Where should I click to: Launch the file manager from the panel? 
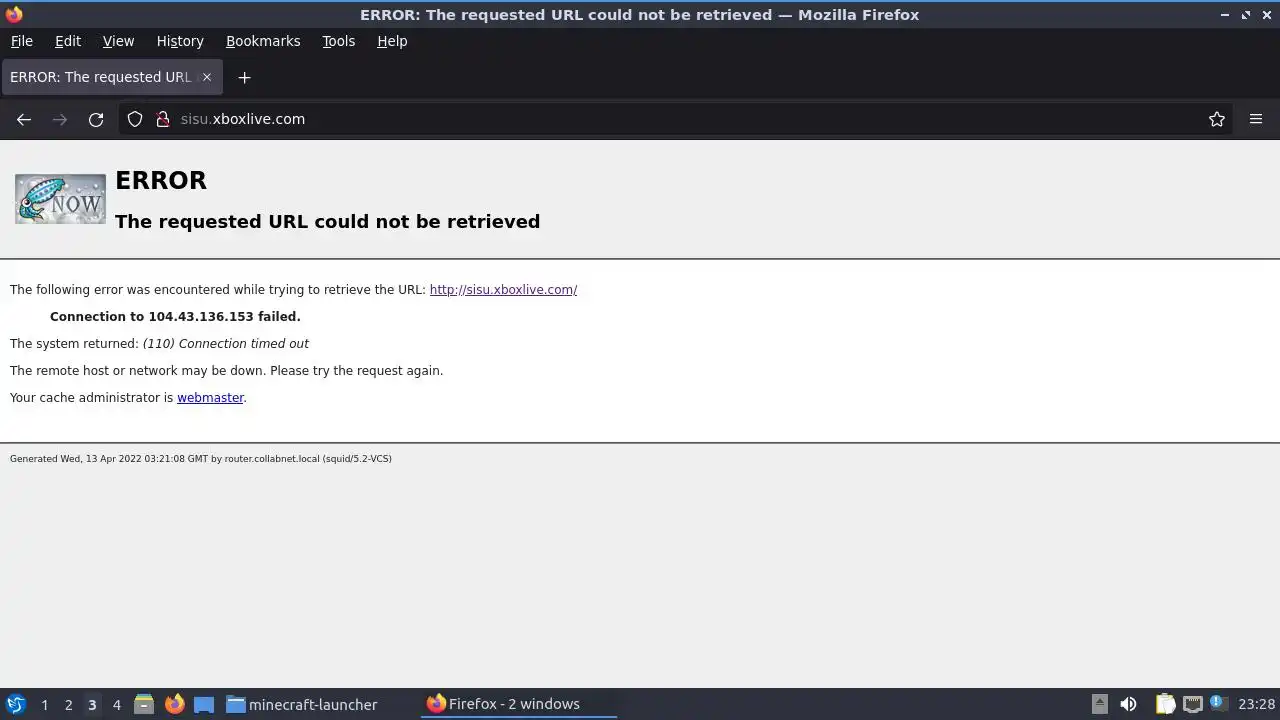coord(144,704)
